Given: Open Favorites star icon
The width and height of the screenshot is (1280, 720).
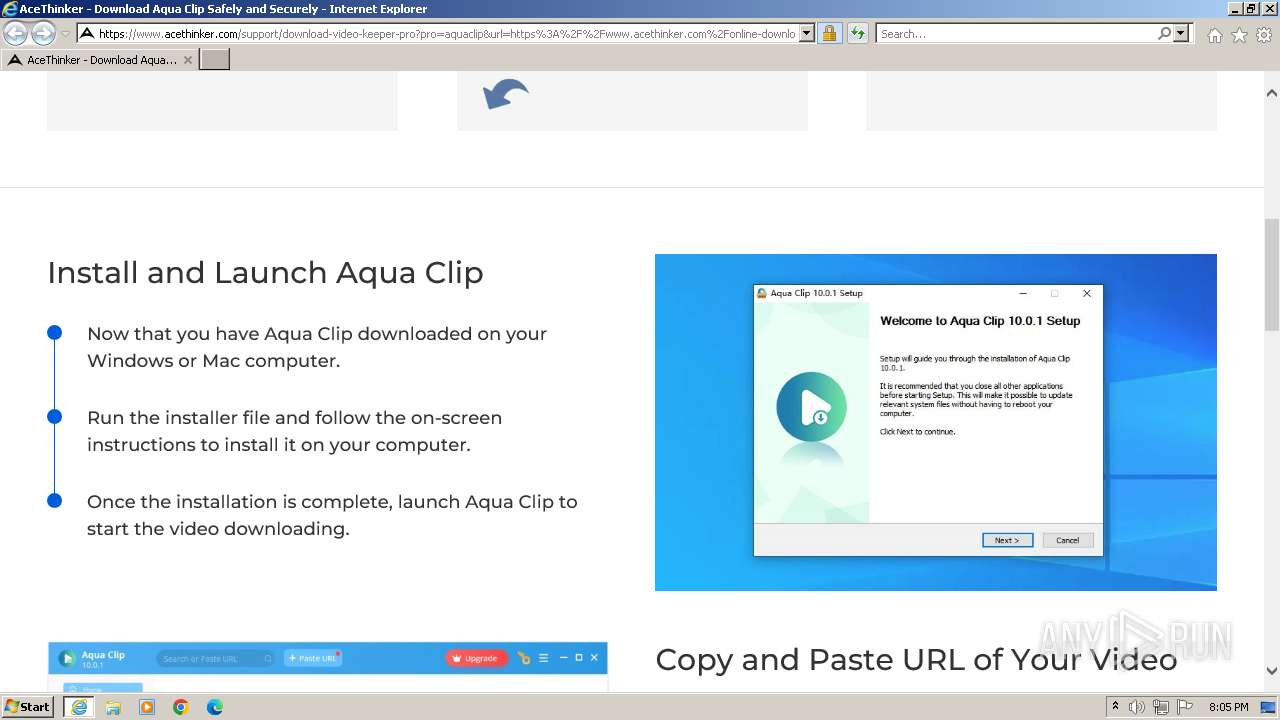Looking at the screenshot, I should click(1239, 35).
